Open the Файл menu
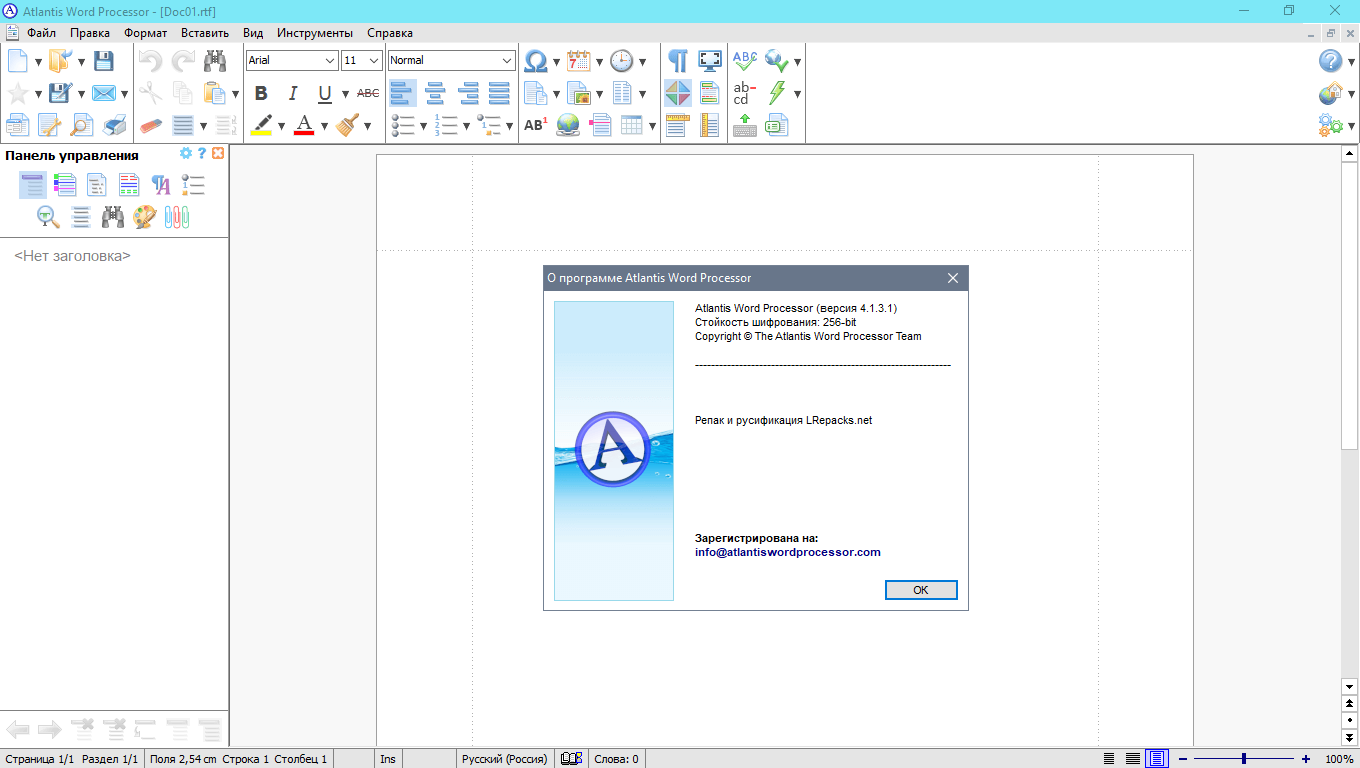The width and height of the screenshot is (1360, 768). (41, 33)
